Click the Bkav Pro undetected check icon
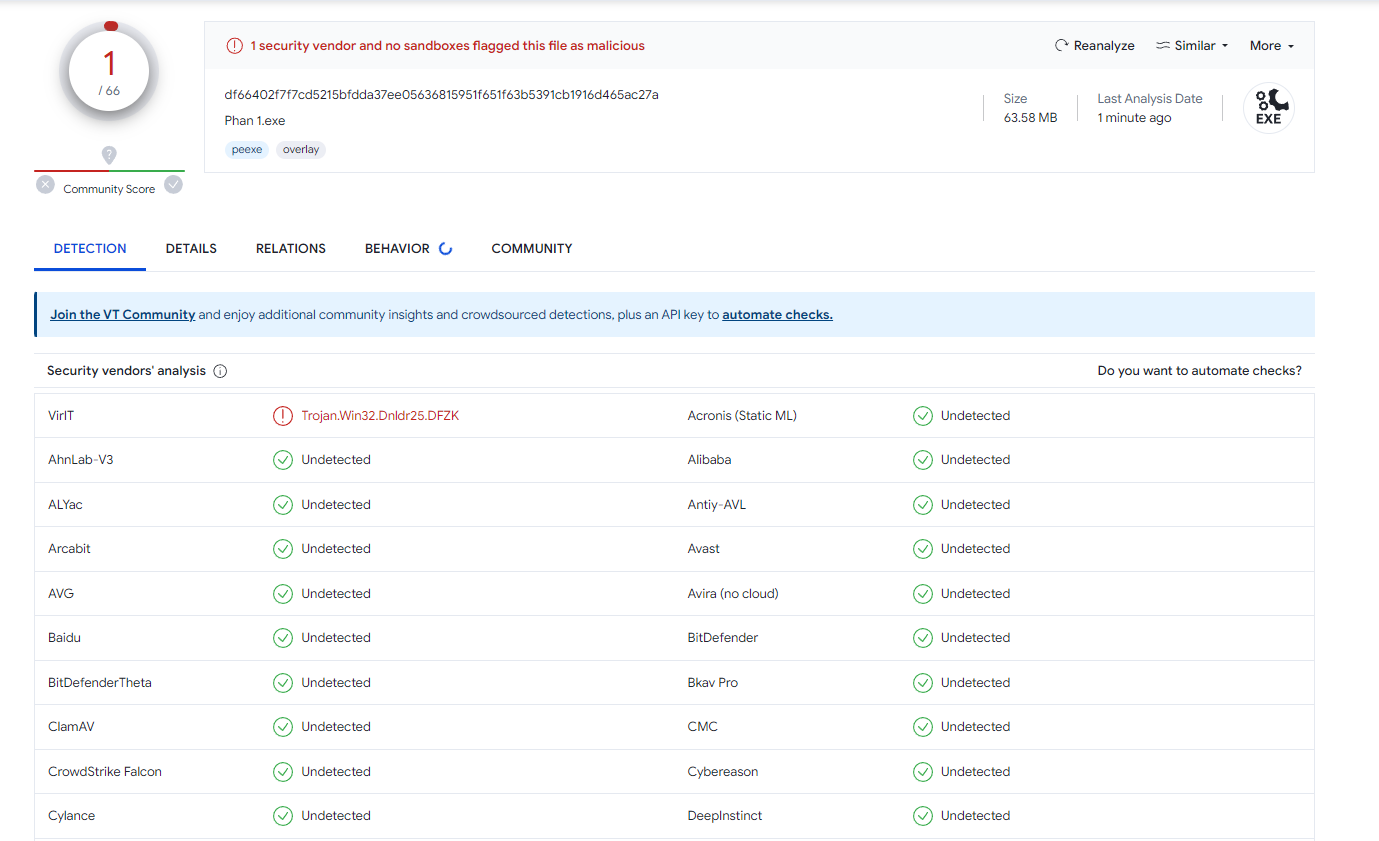Screen dimensions: 1379x841 923,683
